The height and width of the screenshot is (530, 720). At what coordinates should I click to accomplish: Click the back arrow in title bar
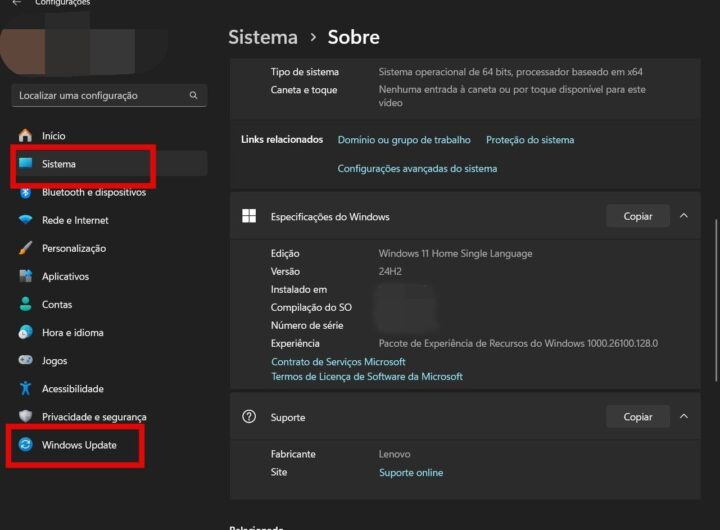[16, 3]
